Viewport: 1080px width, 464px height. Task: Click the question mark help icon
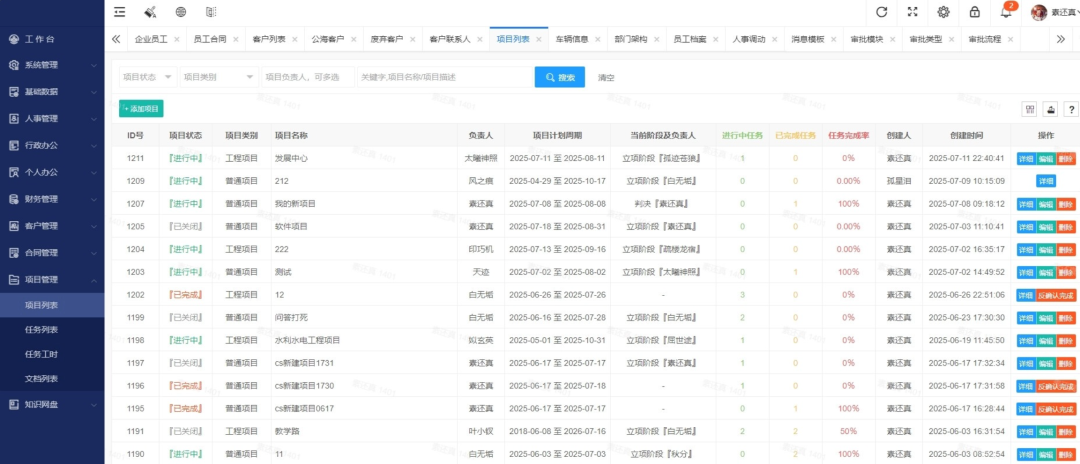click(x=1071, y=109)
